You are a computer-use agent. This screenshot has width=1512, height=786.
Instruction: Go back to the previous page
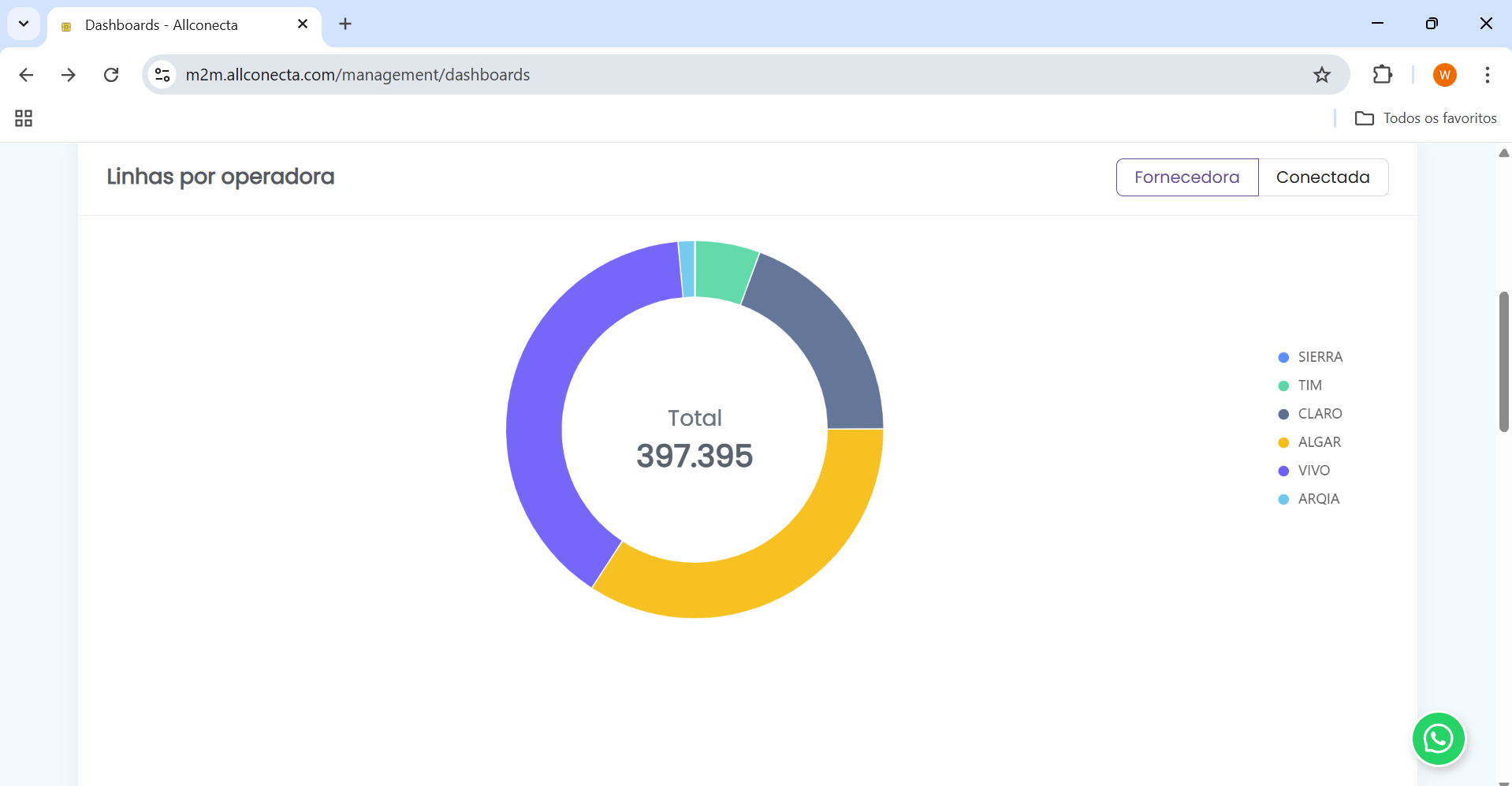[26, 75]
